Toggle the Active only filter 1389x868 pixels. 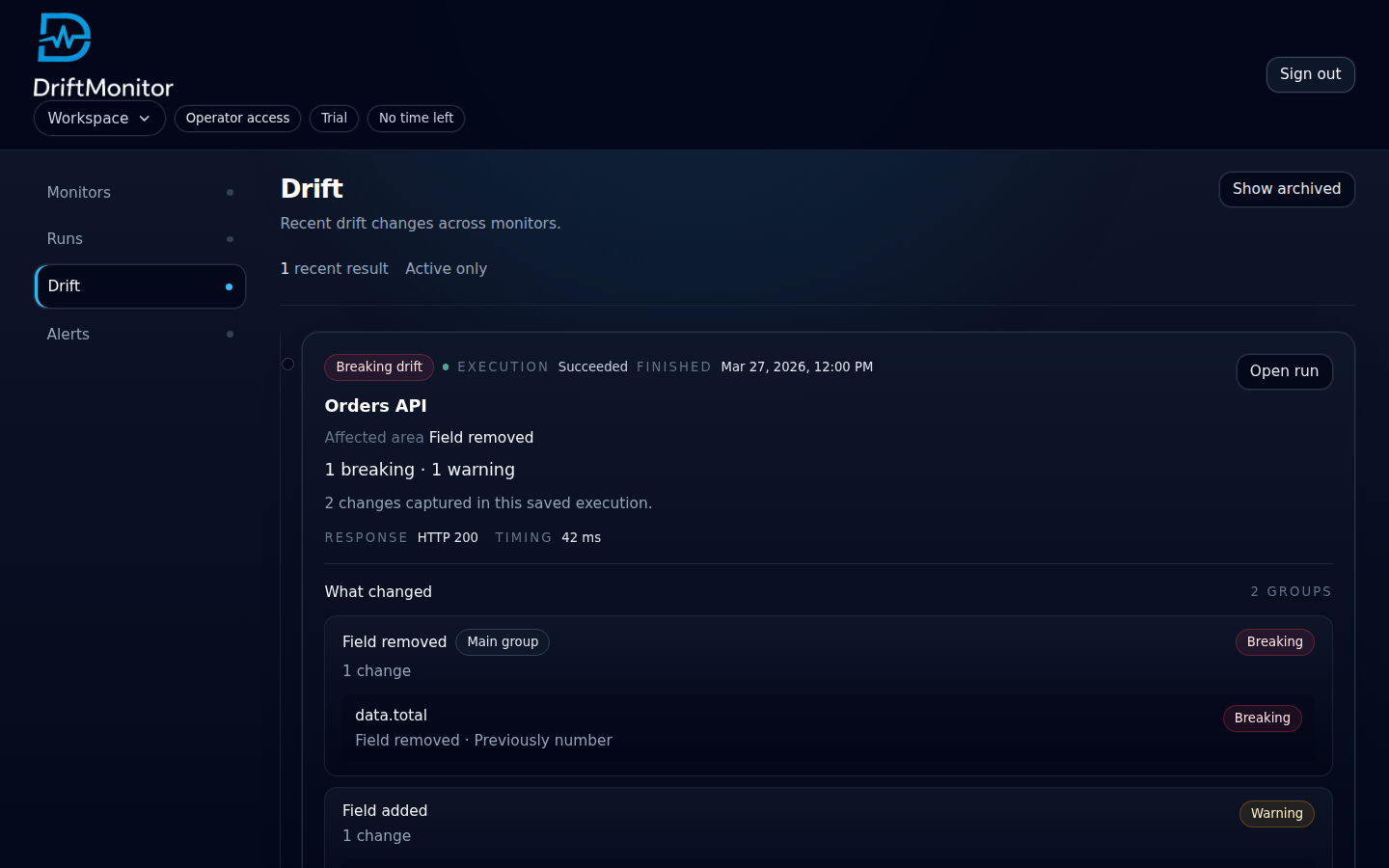pos(446,268)
